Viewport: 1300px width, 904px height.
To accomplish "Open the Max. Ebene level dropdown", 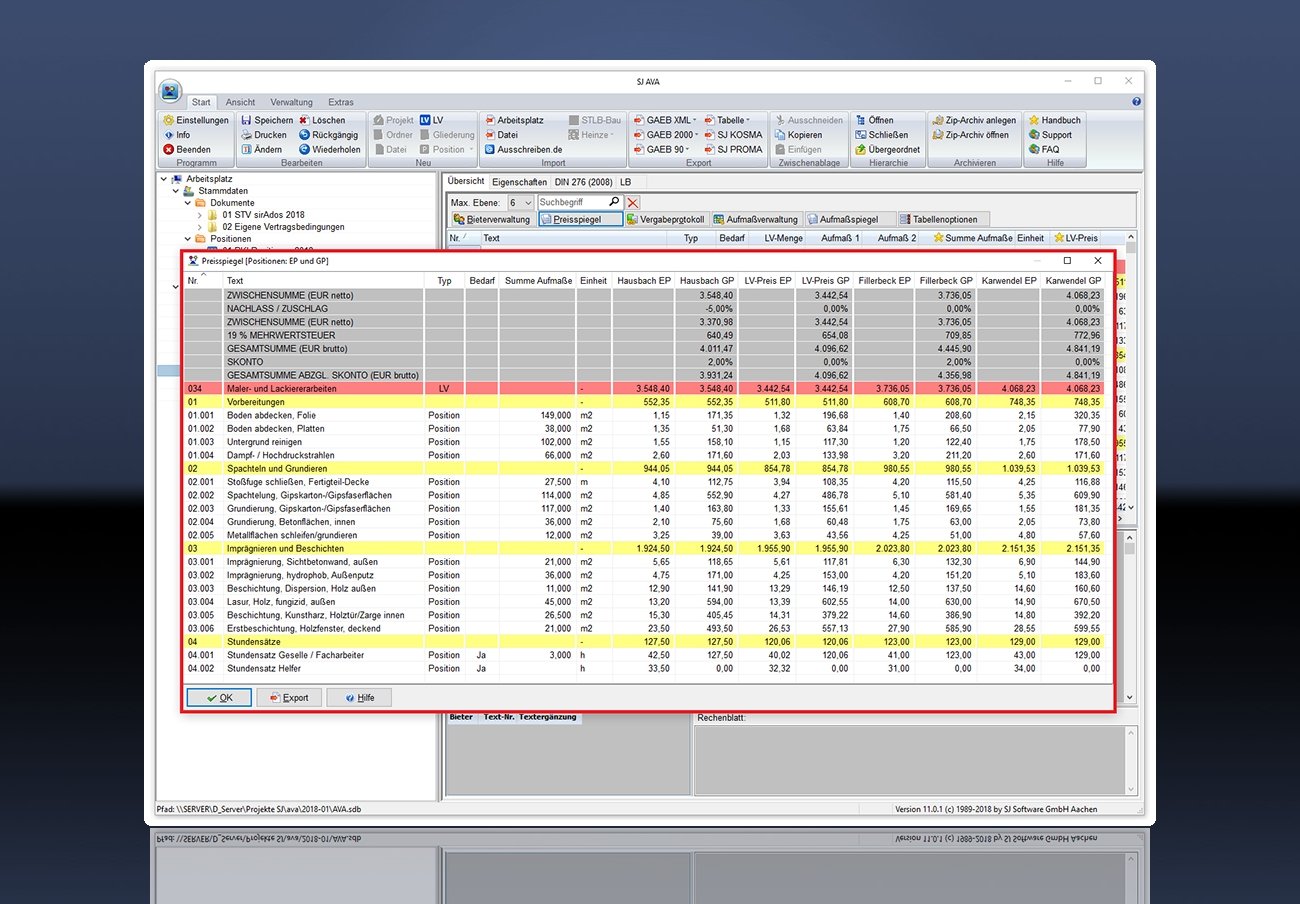I will coord(527,202).
